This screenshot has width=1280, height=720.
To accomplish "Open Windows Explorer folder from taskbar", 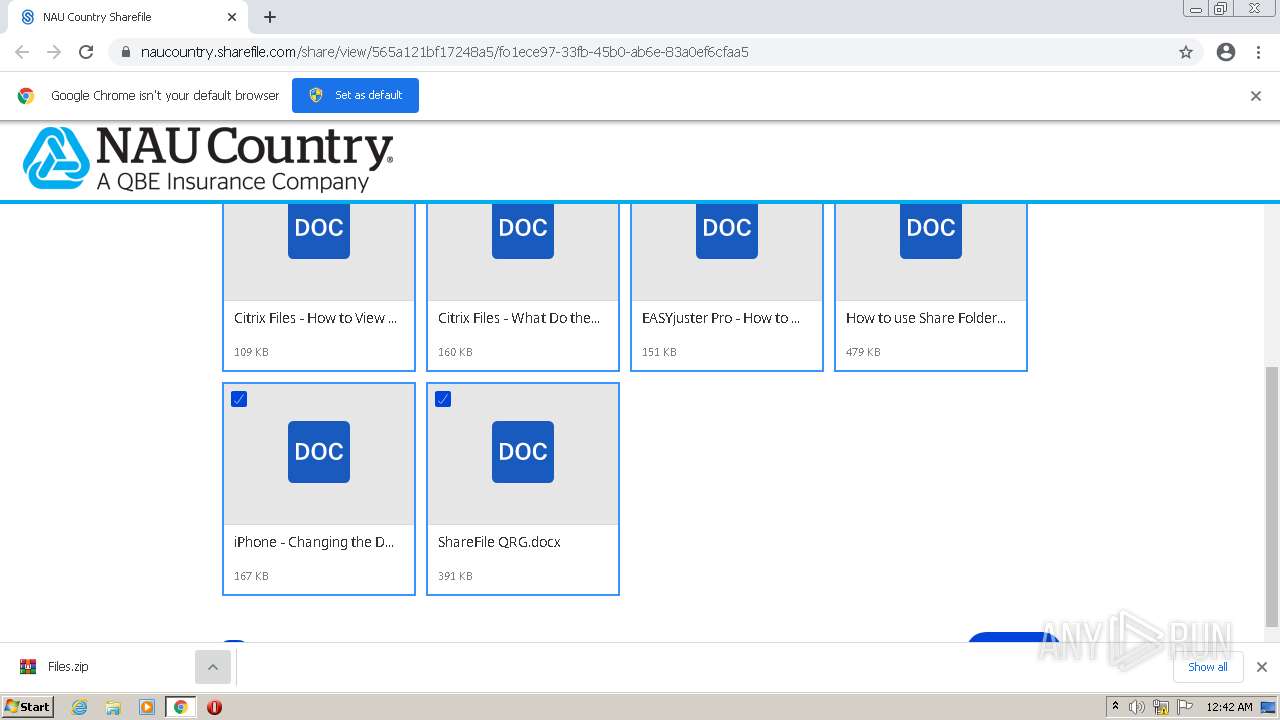I will 113,707.
